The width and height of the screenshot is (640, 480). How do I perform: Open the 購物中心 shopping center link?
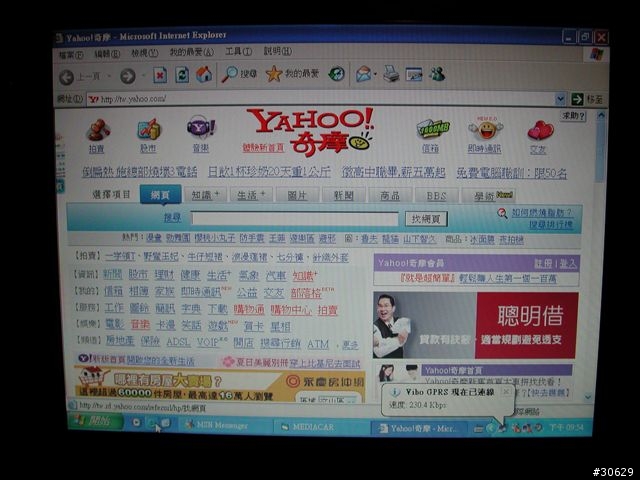click(x=291, y=310)
